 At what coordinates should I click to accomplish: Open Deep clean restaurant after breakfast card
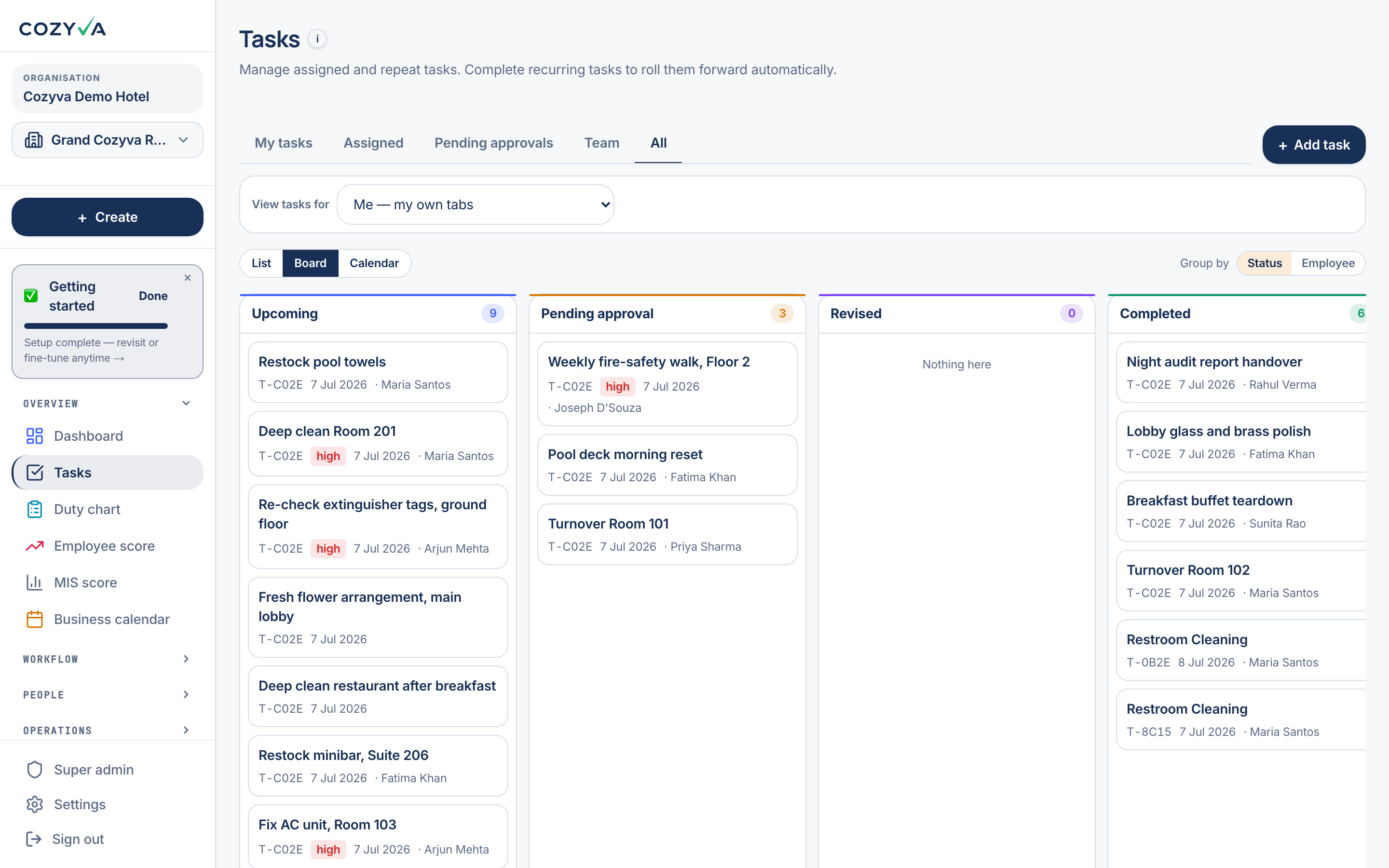(x=378, y=696)
